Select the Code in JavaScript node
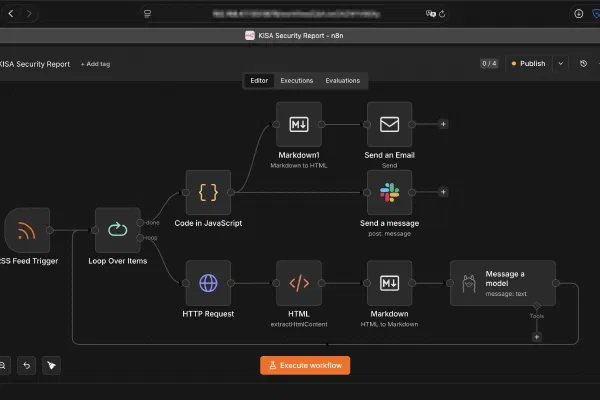The width and height of the screenshot is (600, 400). [x=208, y=192]
